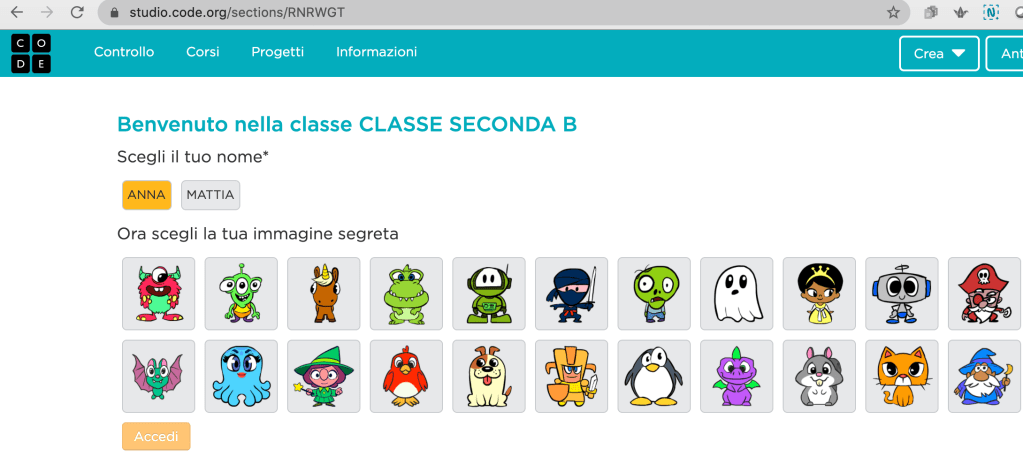Screen dimensions: 1023x457
Task: Choose the red one-eyed monster picture
Action: [159, 294]
